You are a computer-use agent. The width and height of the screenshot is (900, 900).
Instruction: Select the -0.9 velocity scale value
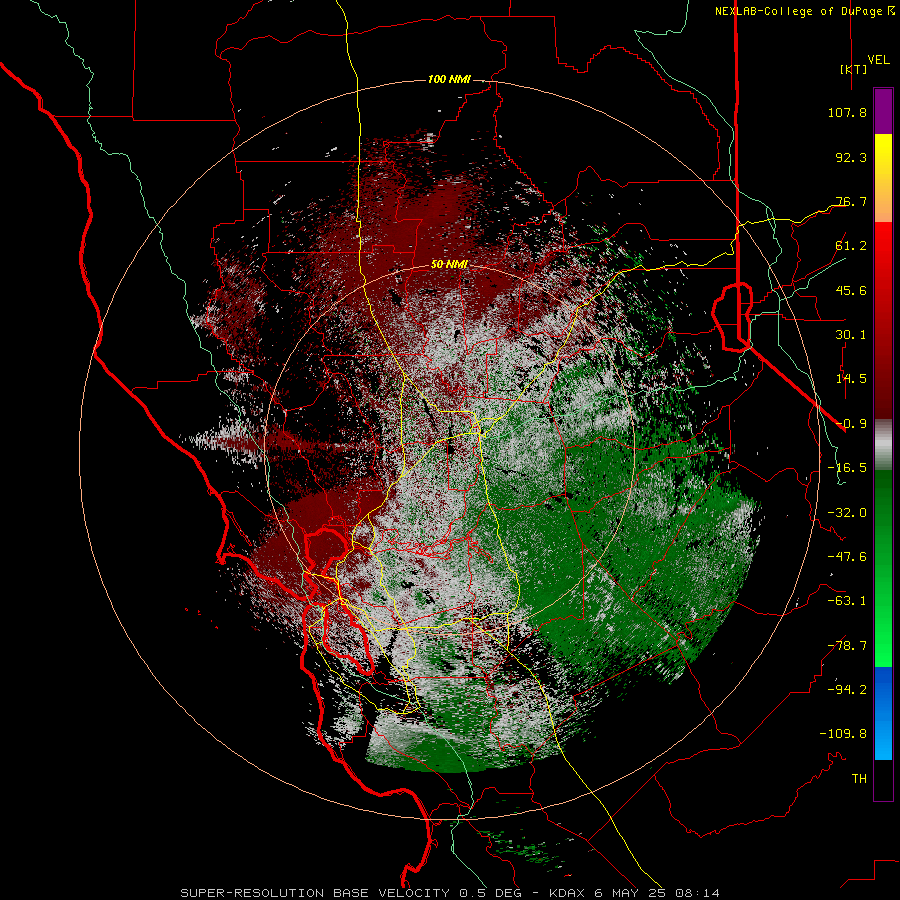[851, 424]
